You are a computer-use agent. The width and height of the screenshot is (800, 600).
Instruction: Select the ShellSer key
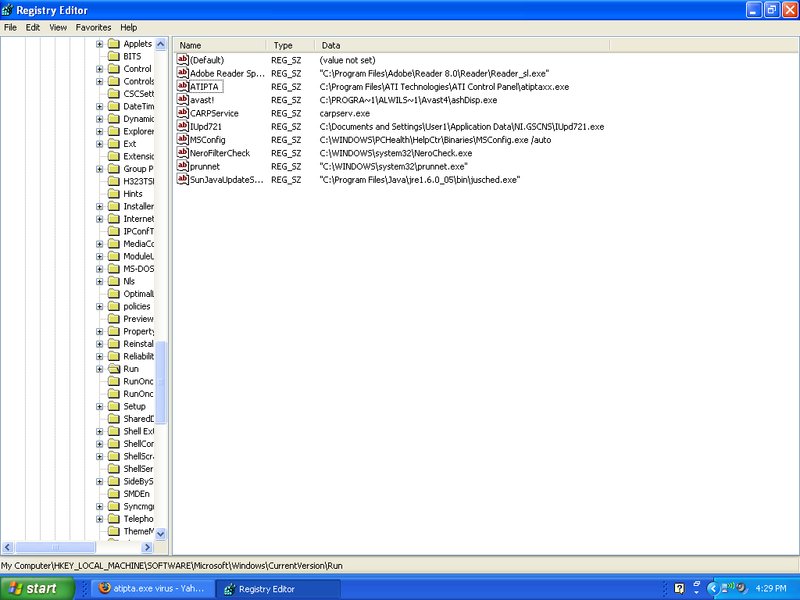pyautogui.click(x=138, y=468)
